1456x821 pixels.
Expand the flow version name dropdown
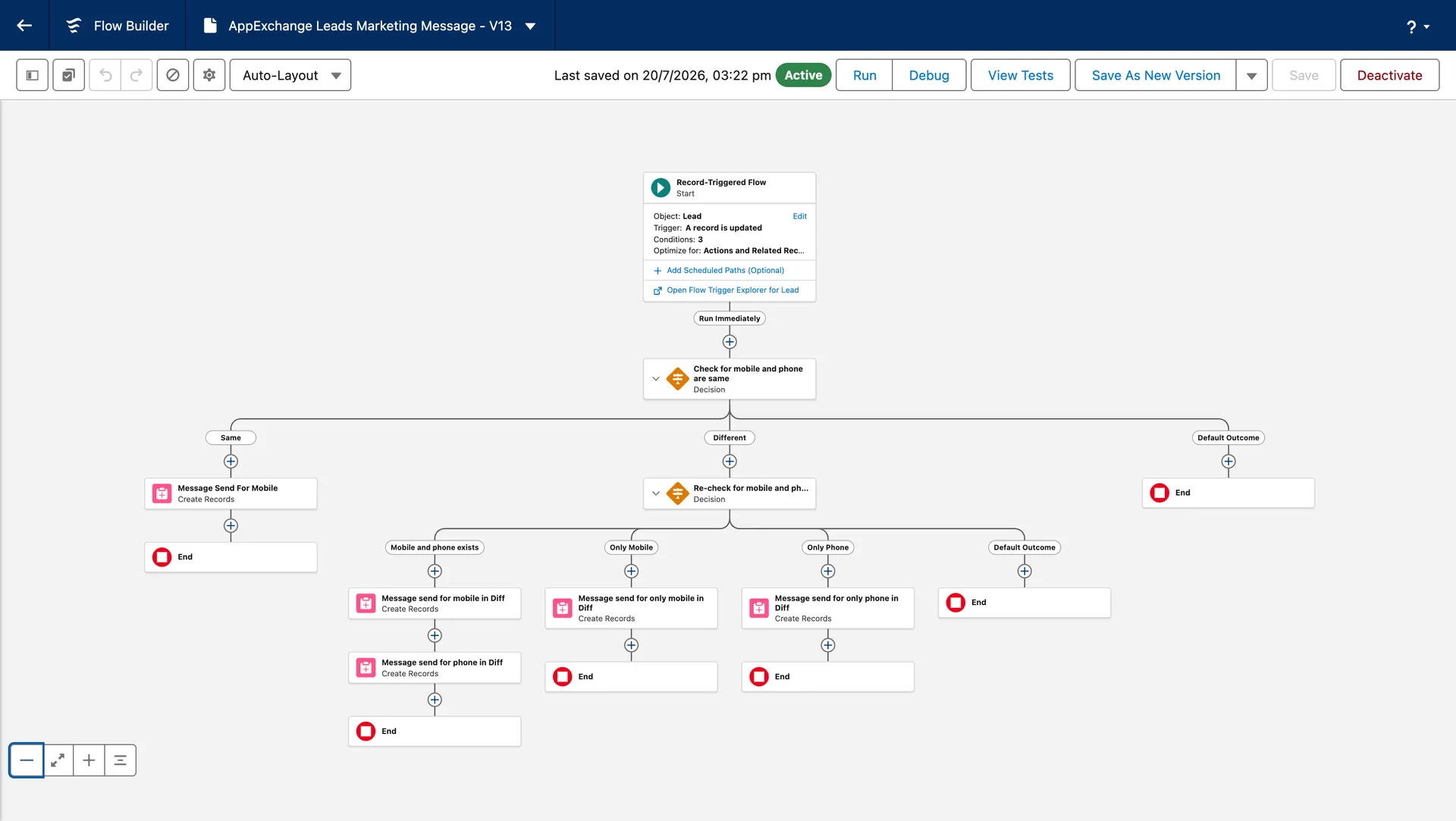pyautogui.click(x=531, y=26)
